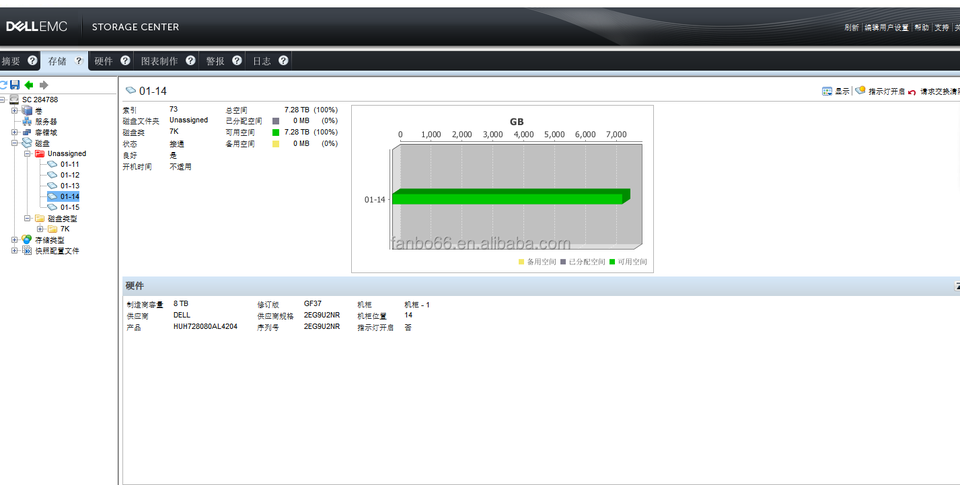Click the help icon on the 存储 tab
The width and height of the screenshot is (960, 485).
click(x=79, y=61)
